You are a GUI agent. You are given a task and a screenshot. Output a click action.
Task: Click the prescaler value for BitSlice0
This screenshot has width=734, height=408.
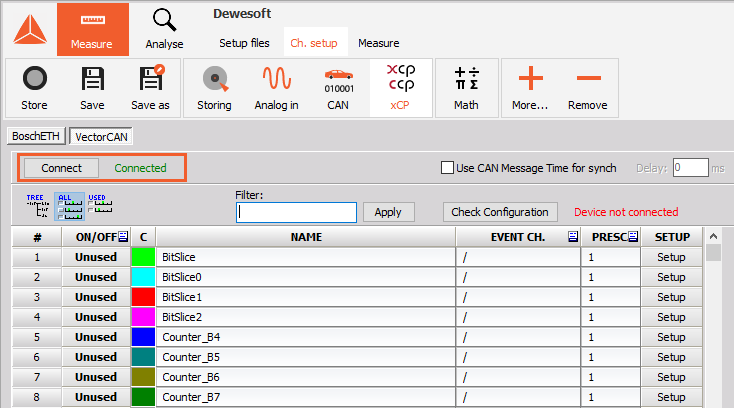(x=610, y=277)
